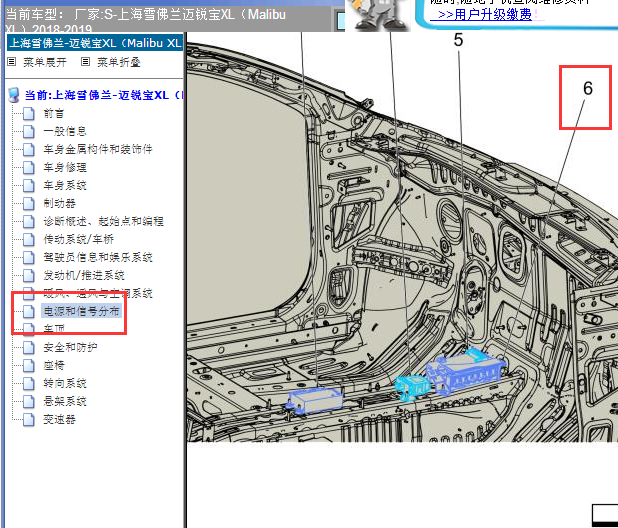Click the page icon beside 车身系统

tap(28, 185)
